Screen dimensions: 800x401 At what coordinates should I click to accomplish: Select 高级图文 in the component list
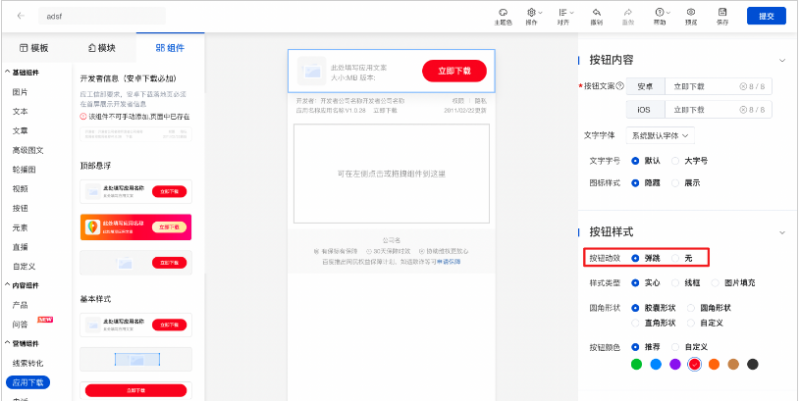click(28, 150)
